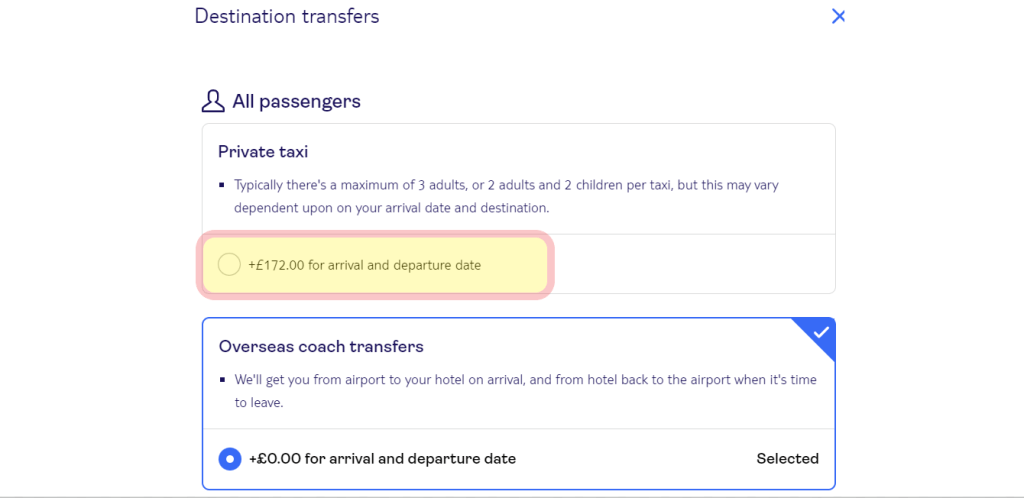1024x498 pixels.
Task: Click the All passengers person icon
Action: [x=212, y=101]
